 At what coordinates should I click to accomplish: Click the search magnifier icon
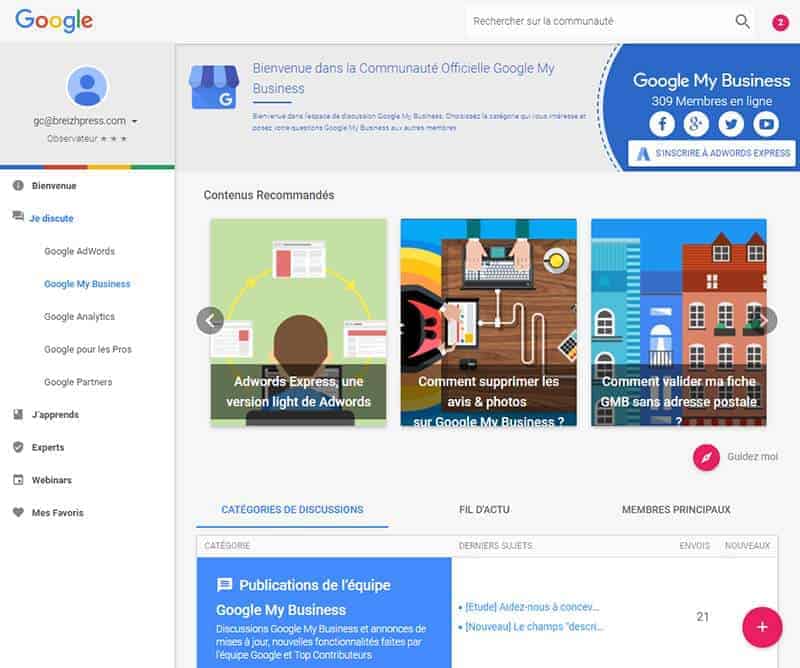click(x=742, y=21)
